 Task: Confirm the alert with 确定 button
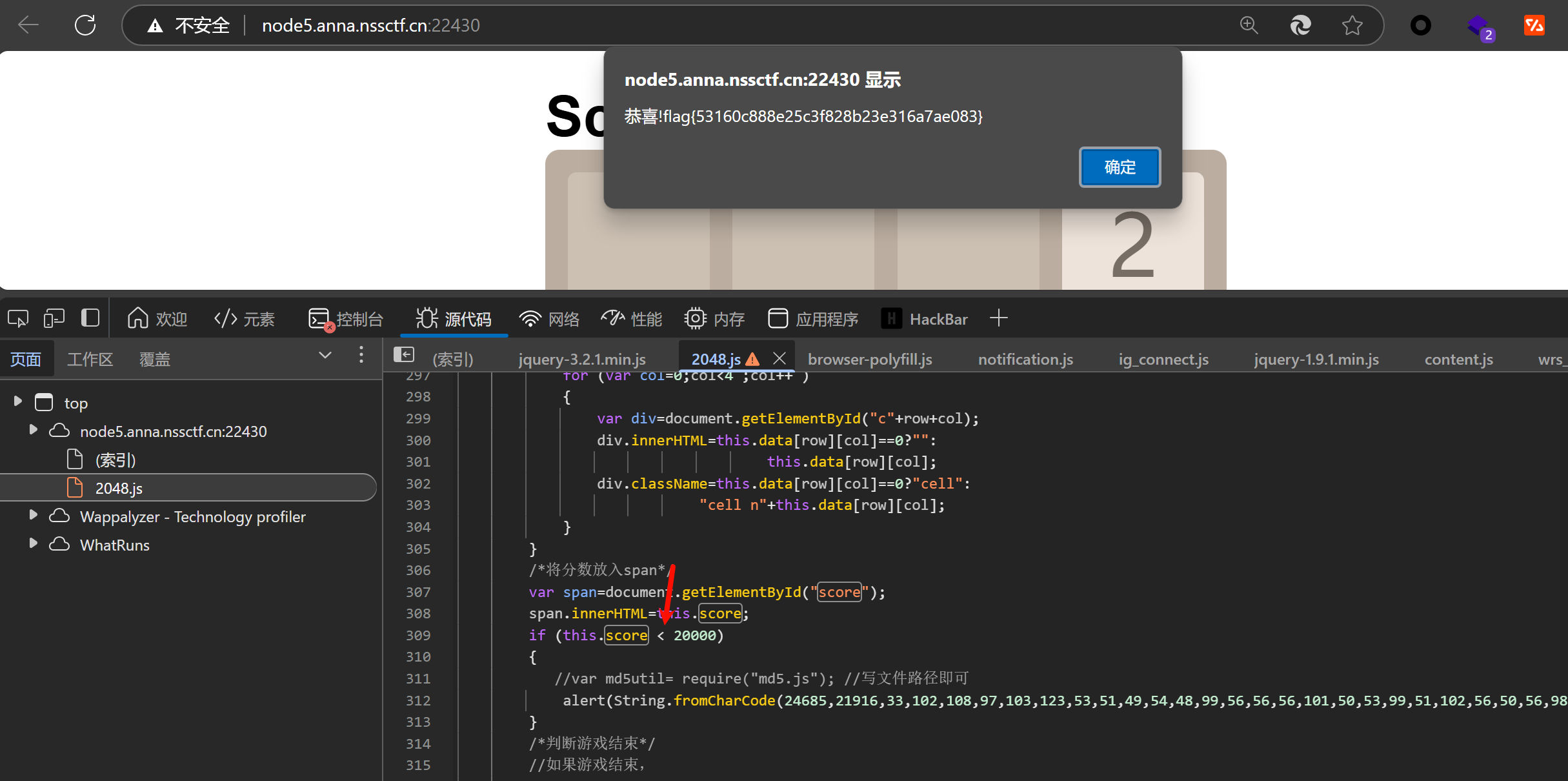click(x=1120, y=167)
